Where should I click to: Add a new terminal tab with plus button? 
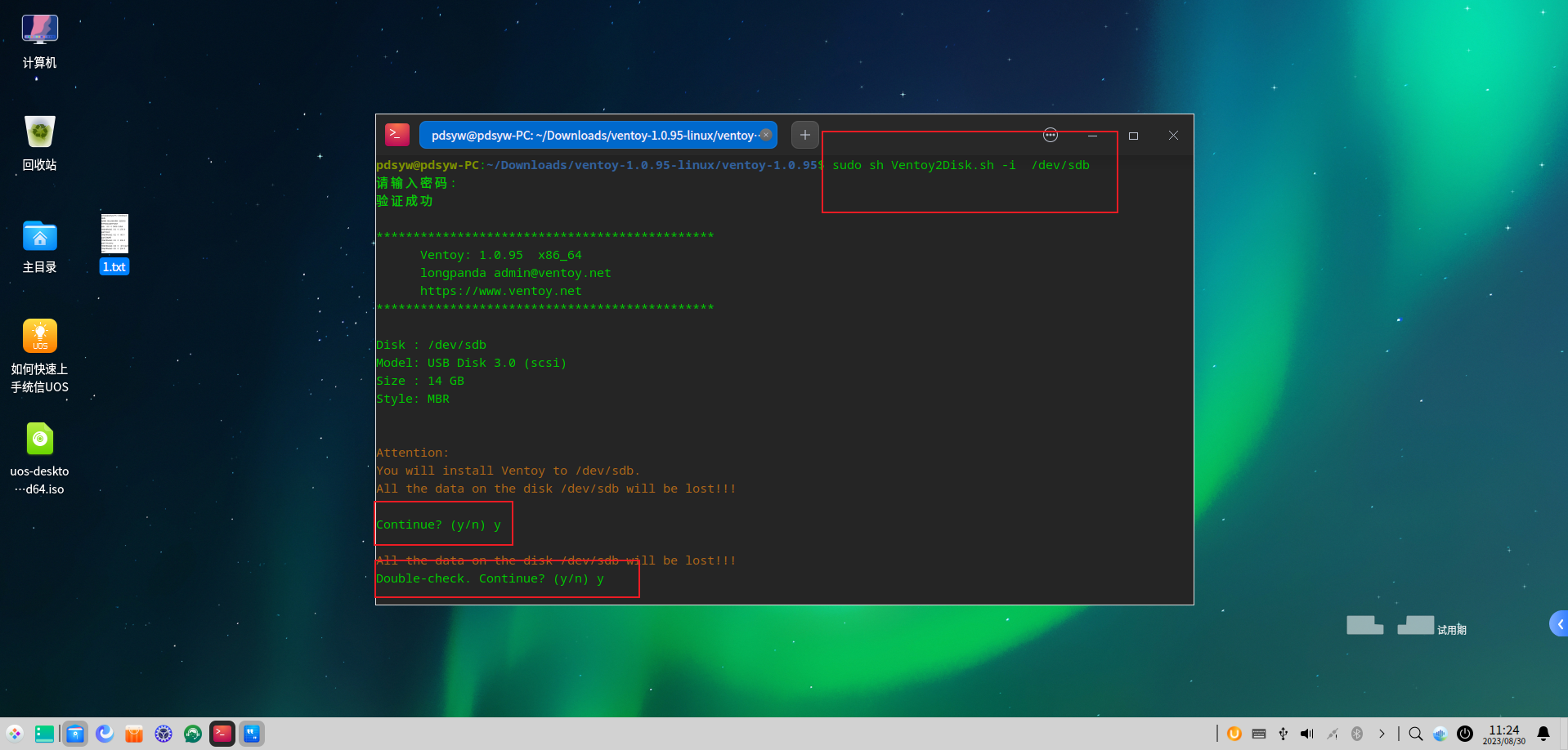pos(805,135)
